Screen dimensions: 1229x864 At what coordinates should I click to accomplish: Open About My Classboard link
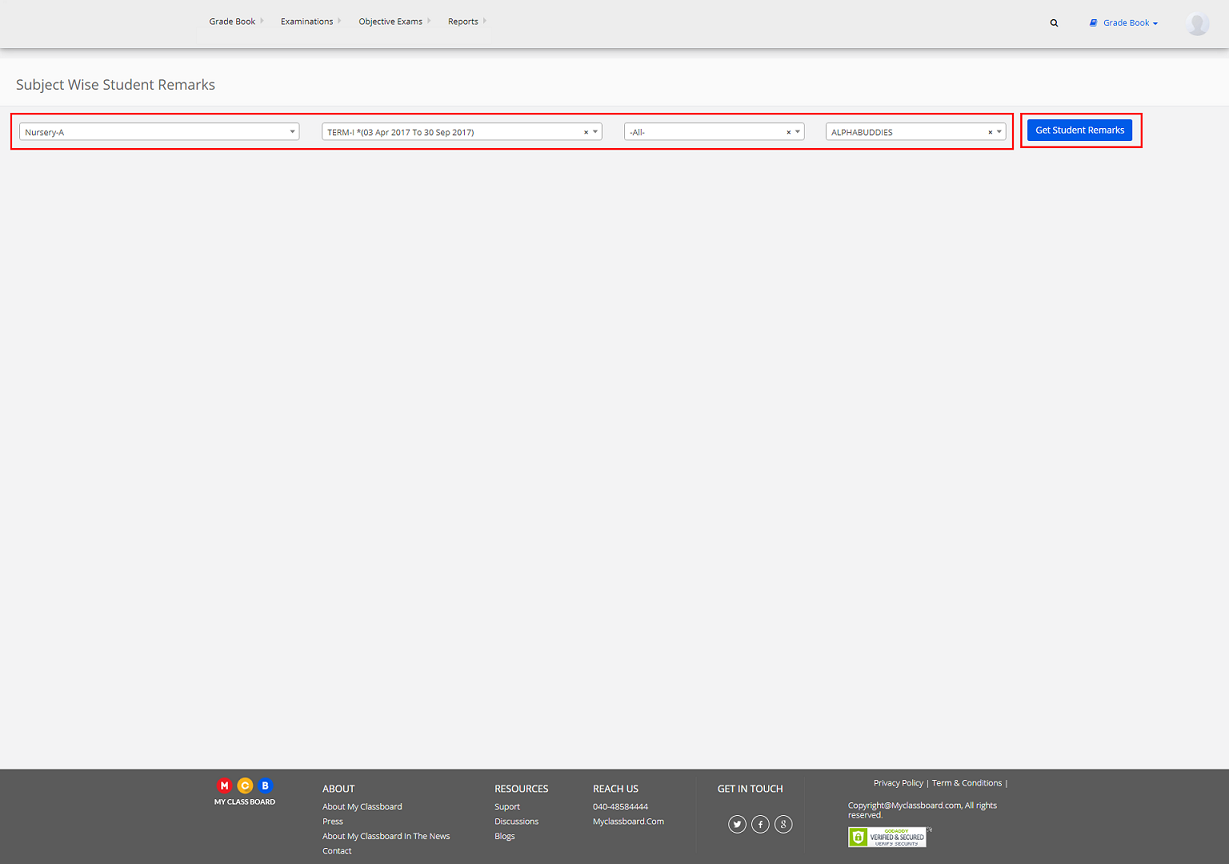(362, 807)
